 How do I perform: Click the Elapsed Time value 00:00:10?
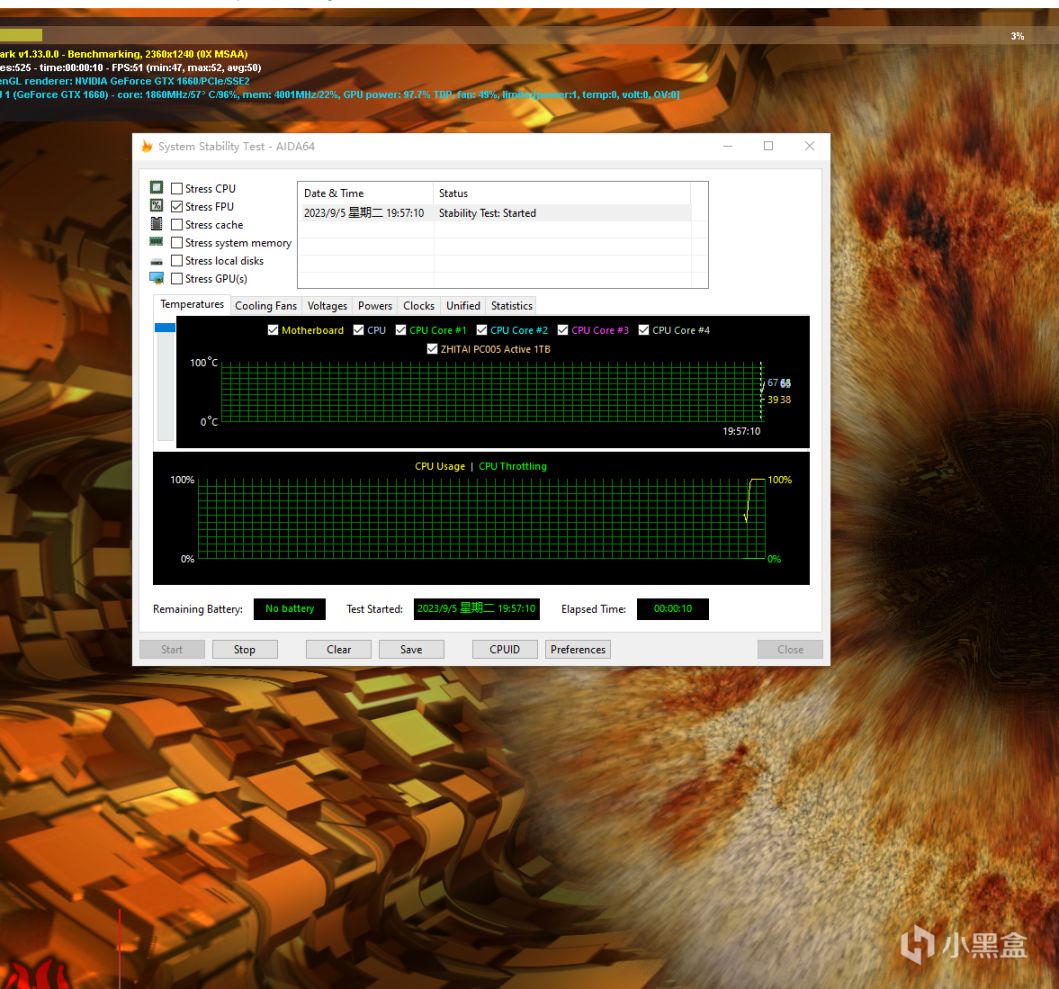(673, 609)
